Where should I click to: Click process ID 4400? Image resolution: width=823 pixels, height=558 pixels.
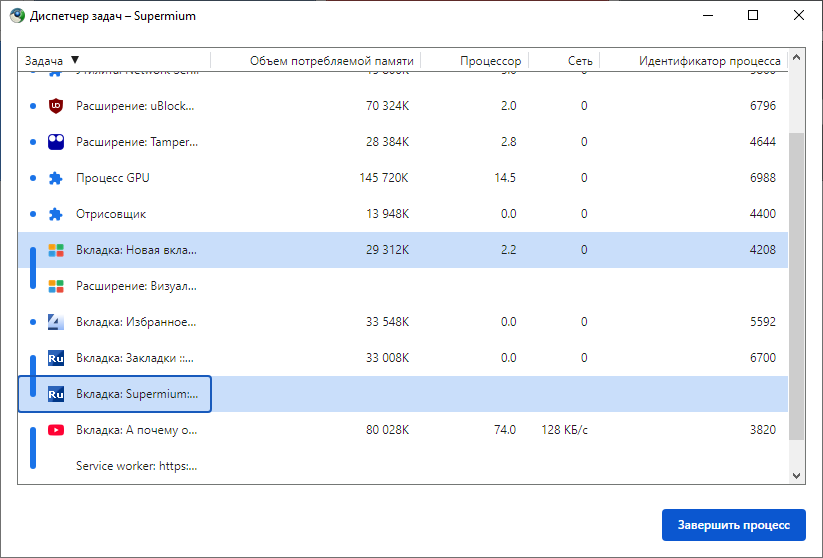(763, 214)
